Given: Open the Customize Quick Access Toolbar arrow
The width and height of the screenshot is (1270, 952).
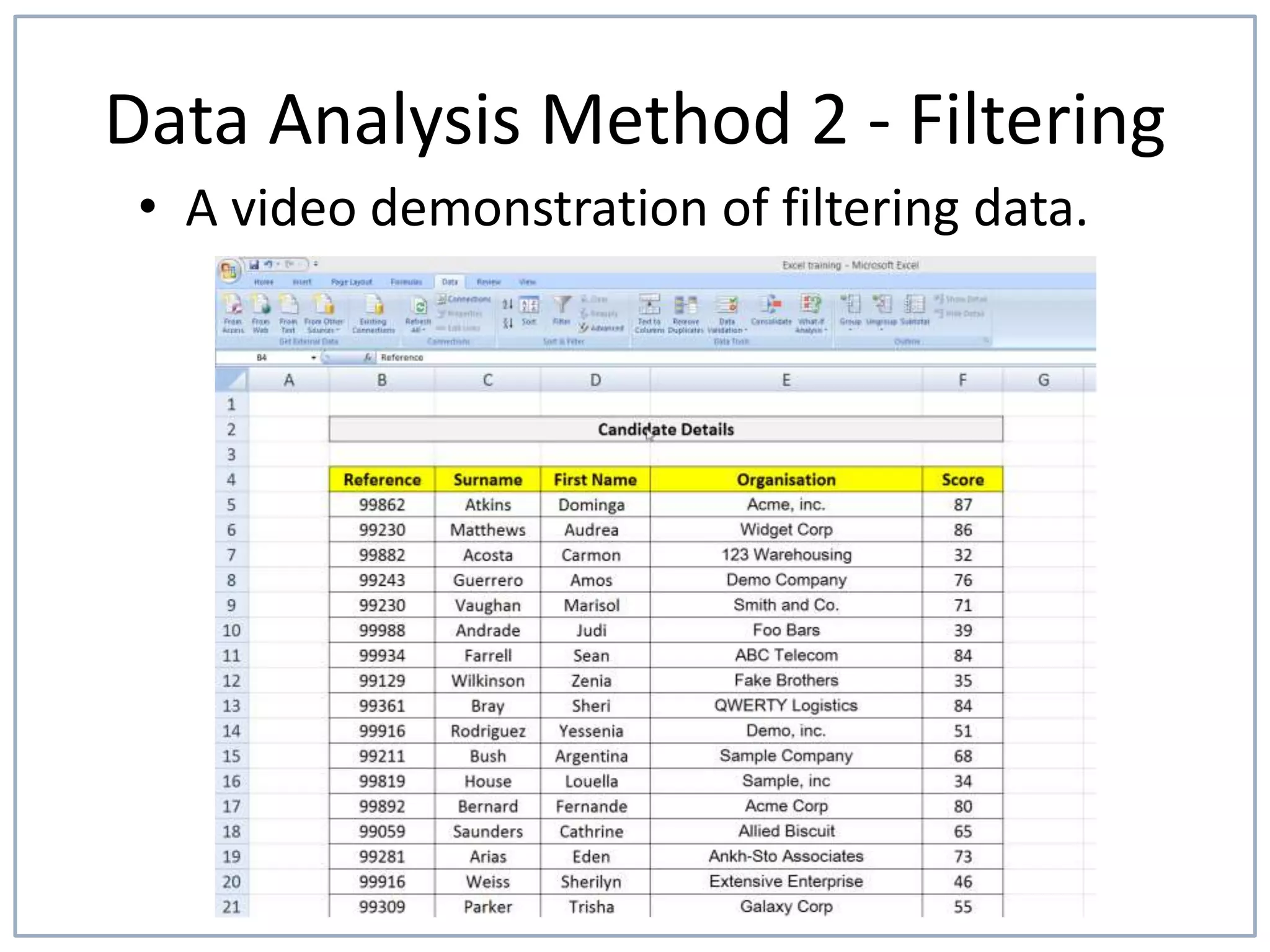Looking at the screenshot, I should click(316, 265).
